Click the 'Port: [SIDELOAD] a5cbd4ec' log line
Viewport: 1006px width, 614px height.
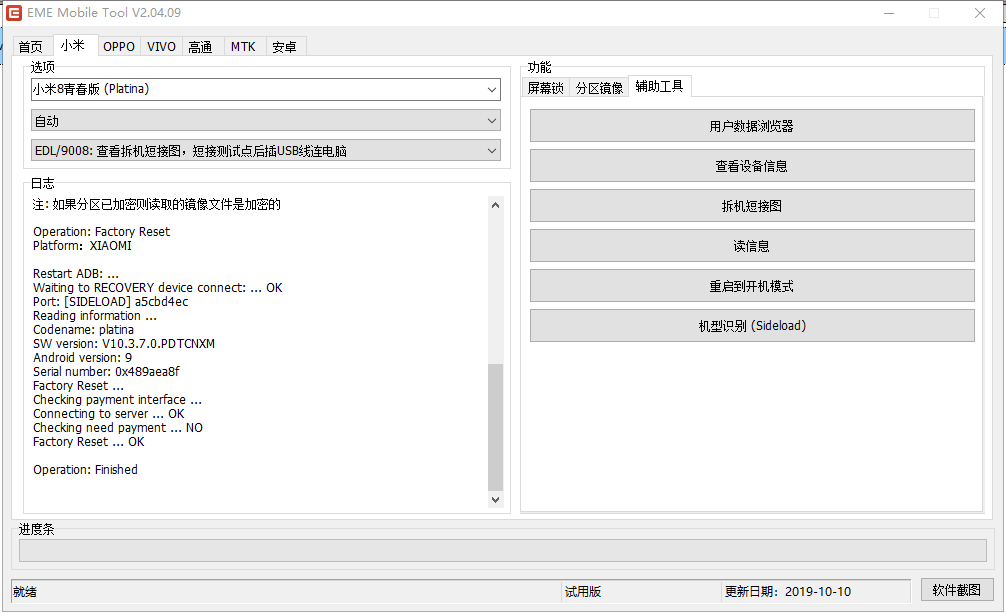coord(110,302)
